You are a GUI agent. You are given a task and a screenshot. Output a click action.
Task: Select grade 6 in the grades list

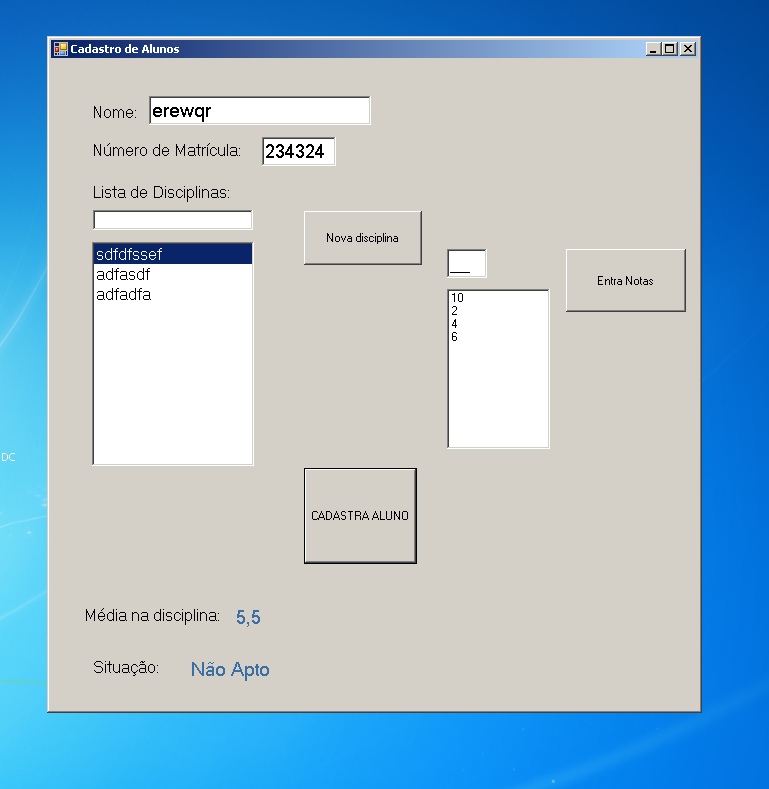pyautogui.click(x=455, y=337)
